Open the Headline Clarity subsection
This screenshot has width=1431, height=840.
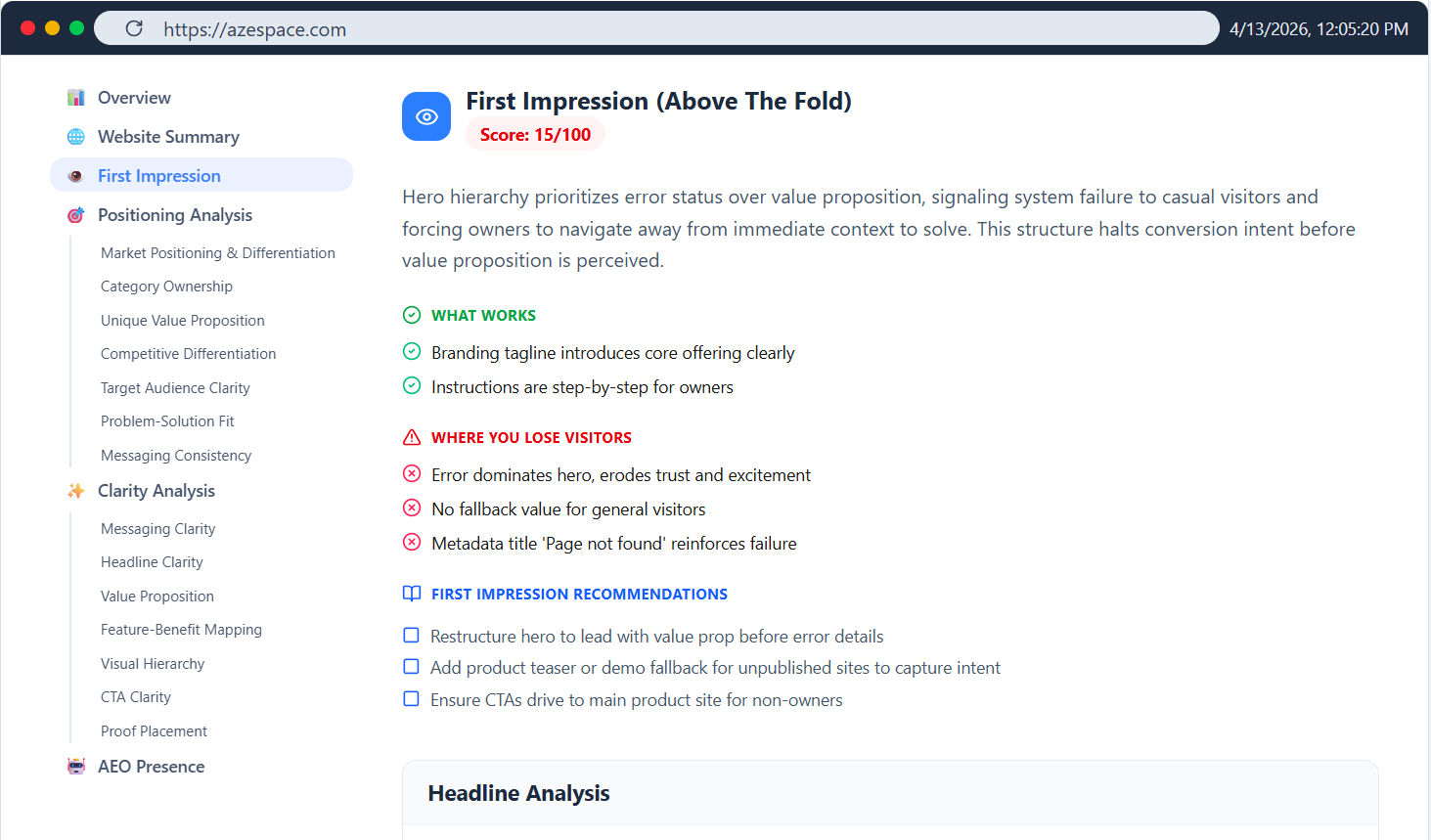click(x=152, y=562)
